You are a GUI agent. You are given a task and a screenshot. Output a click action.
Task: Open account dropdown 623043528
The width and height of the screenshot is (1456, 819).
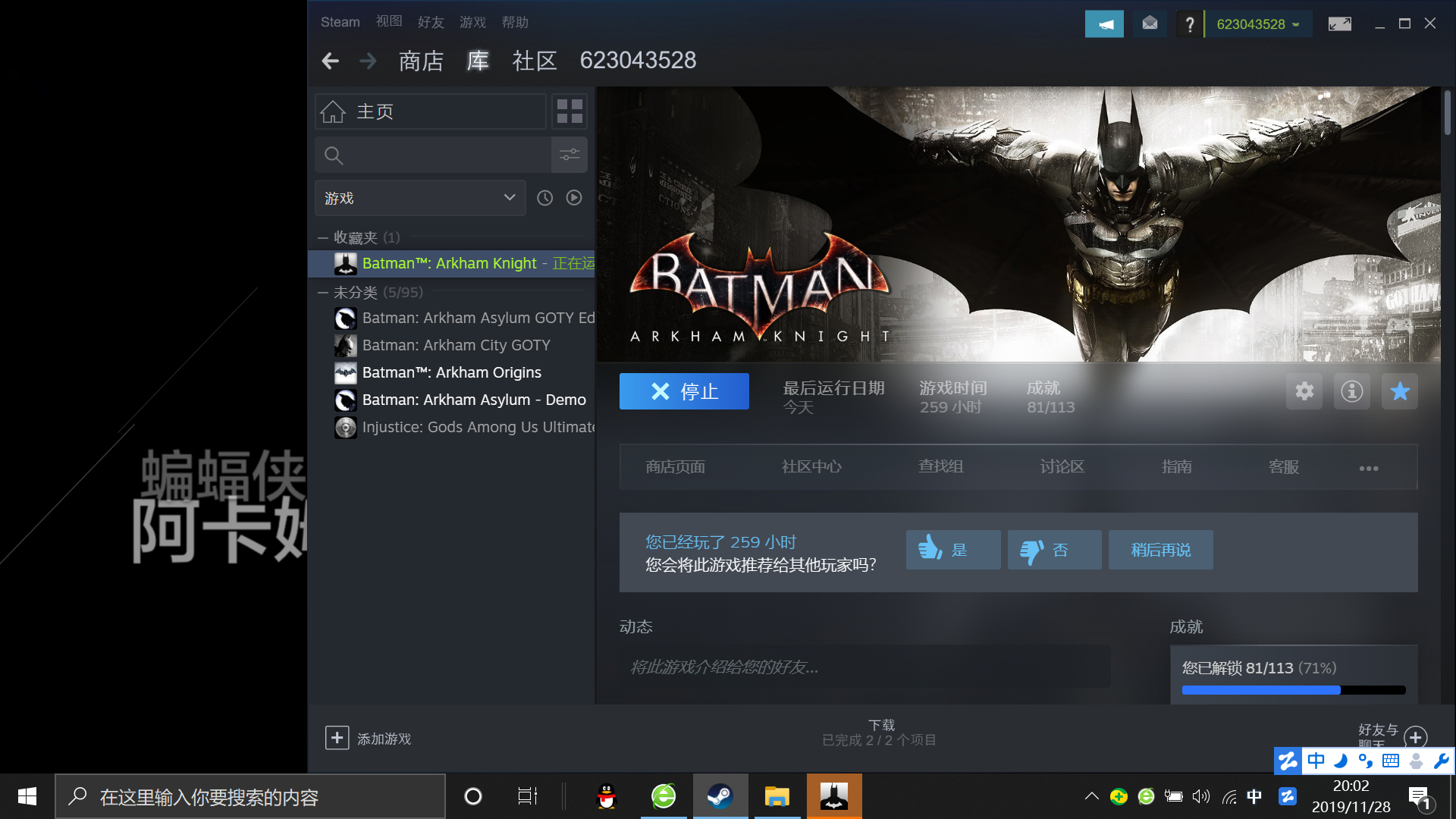pos(1258,24)
